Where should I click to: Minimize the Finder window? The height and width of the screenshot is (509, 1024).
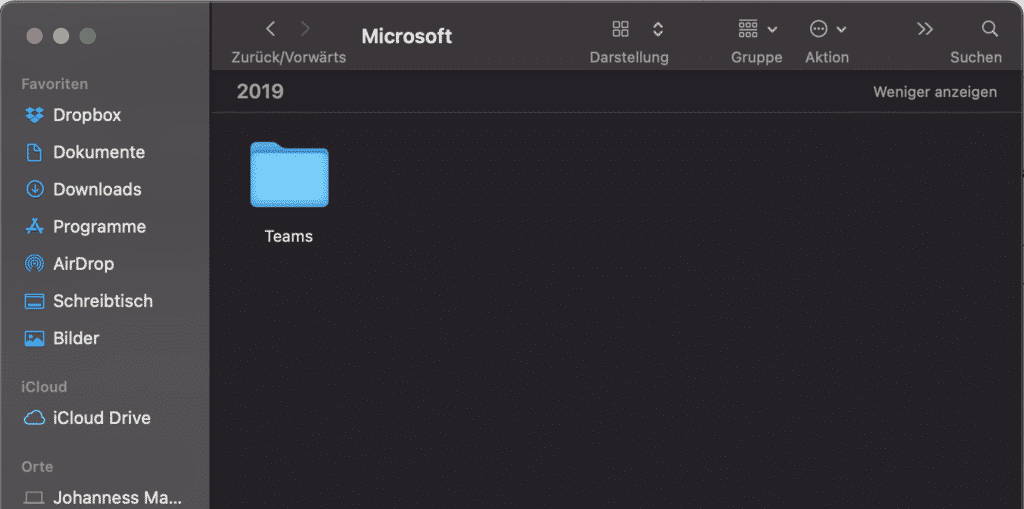(x=61, y=36)
